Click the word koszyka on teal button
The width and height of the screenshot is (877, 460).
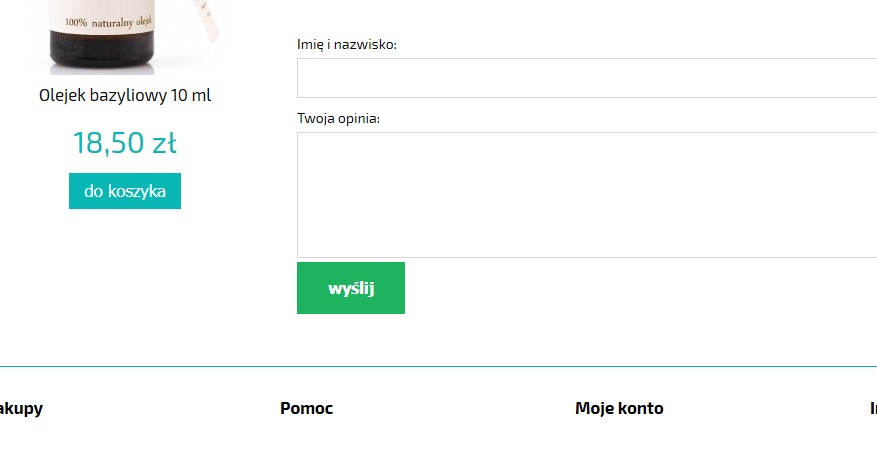click(136, 191)
